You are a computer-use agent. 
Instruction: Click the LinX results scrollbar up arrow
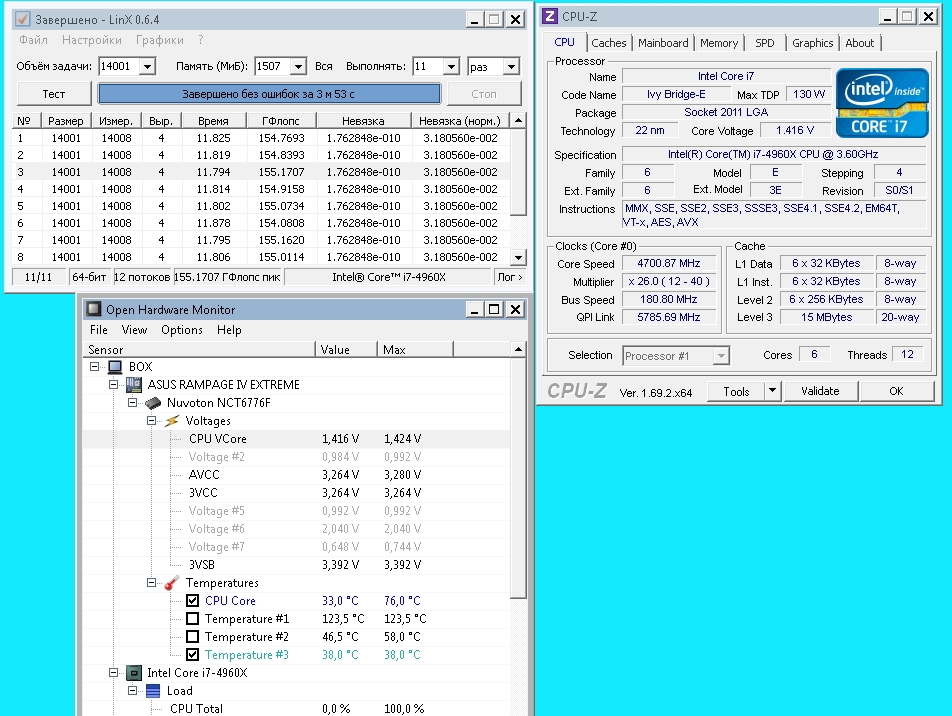coord(518,120)
